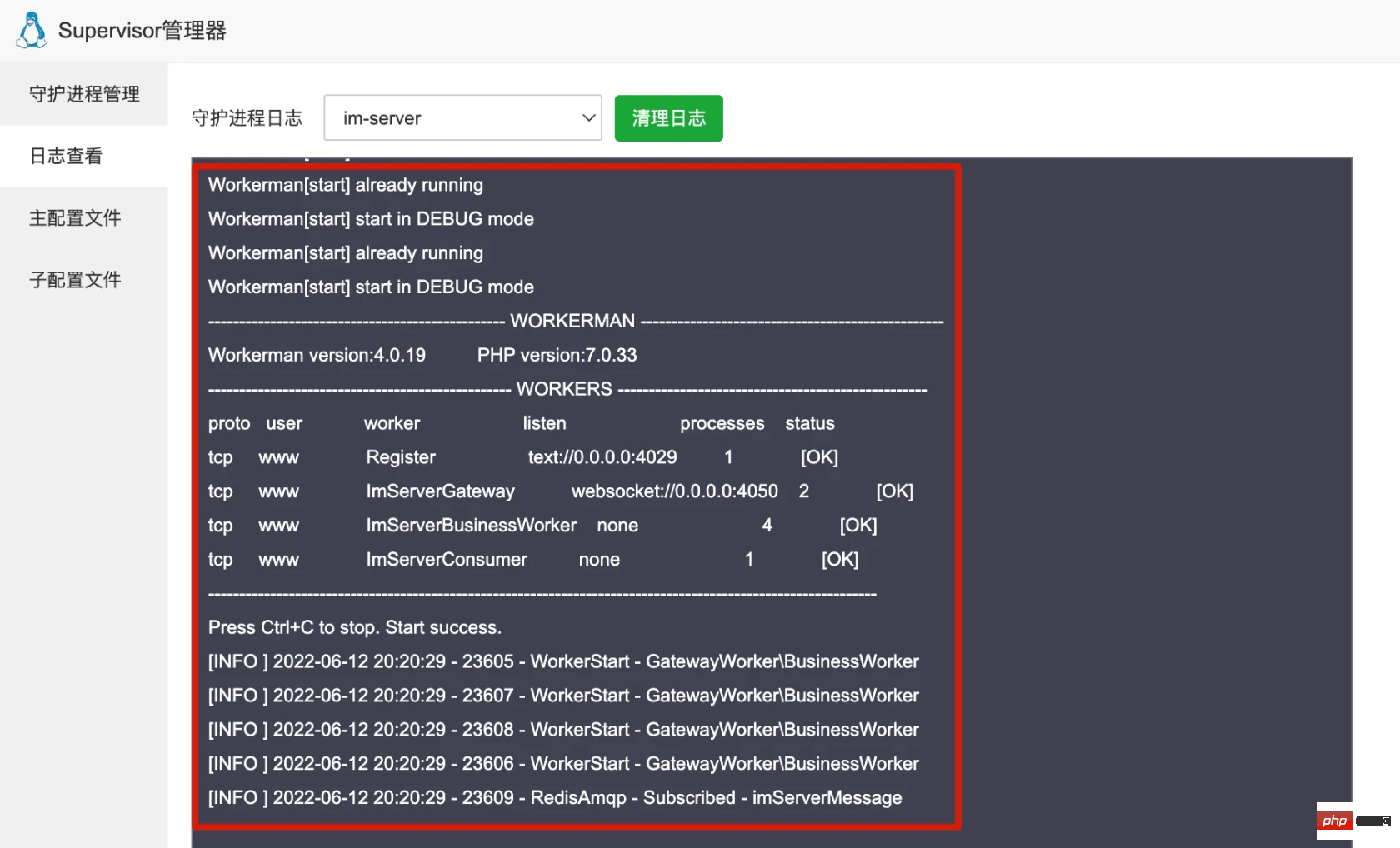Click the log line with PID 23608
Viewport: 1400px width, 848px height.
pyautogui.click(x=563, y=730)
